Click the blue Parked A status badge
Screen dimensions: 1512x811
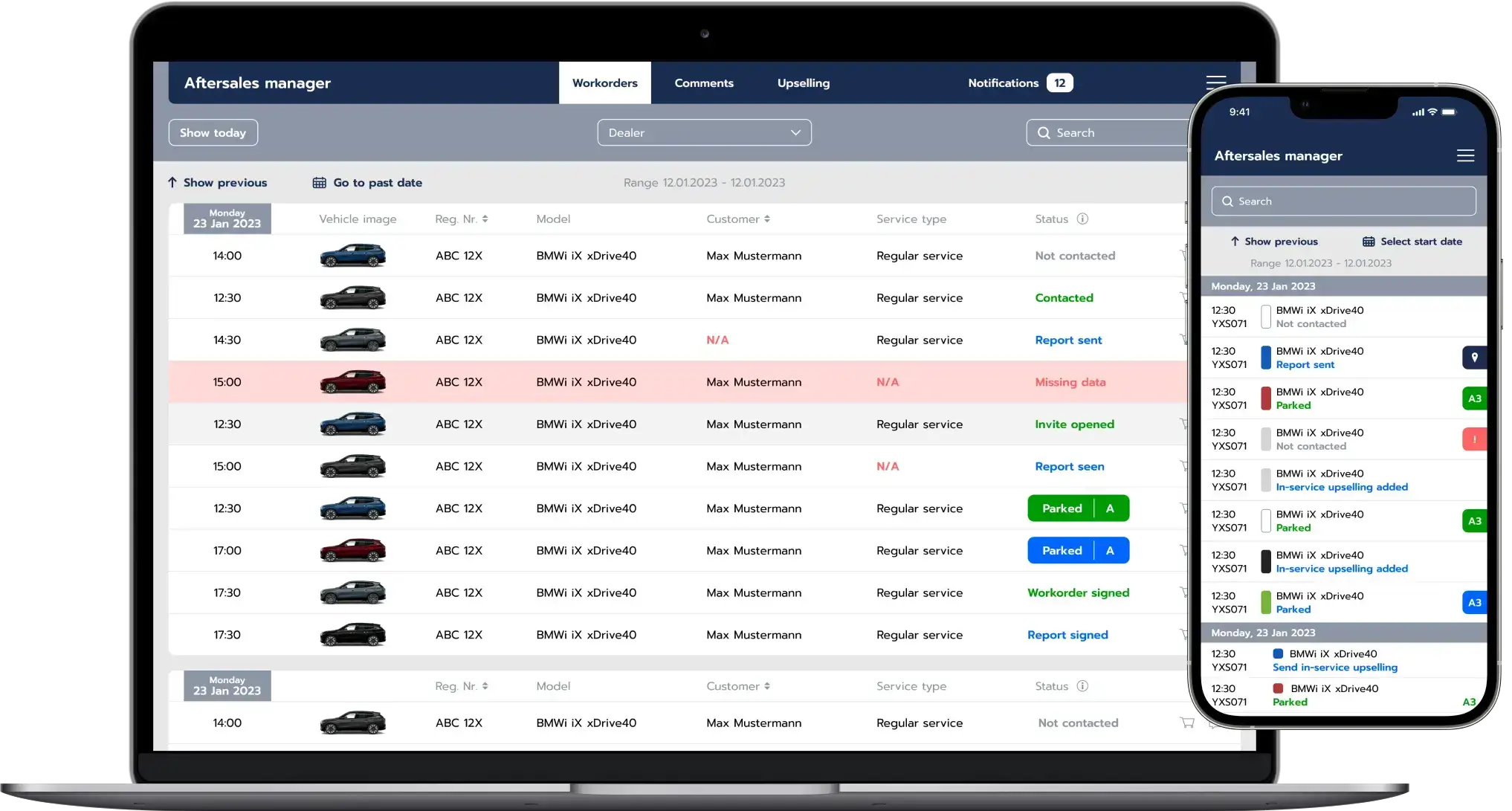[x=1078, y=551]
